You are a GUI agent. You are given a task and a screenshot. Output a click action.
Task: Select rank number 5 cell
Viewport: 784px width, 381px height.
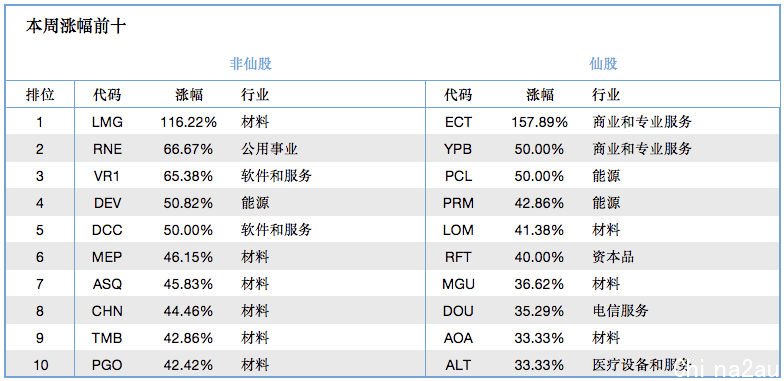[40, 230]
